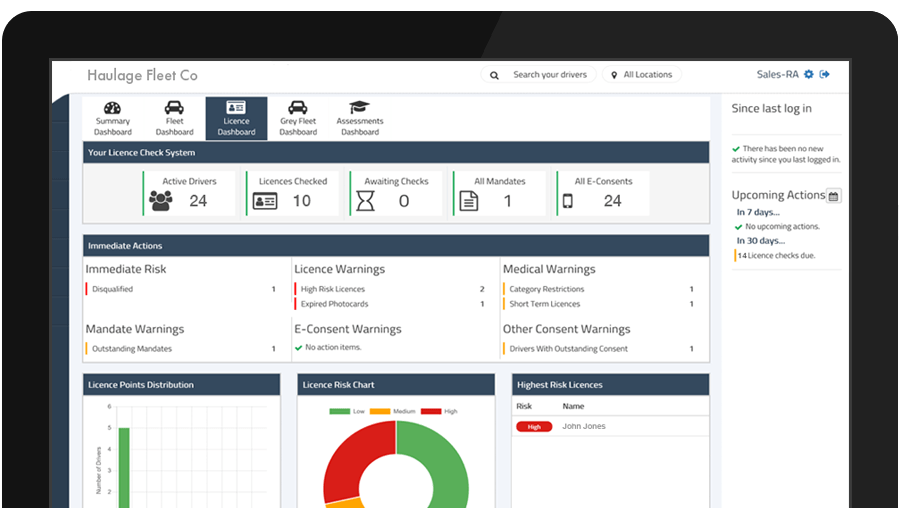This screenshot has height=508, width=900.
Task: Click the All Mandates document icon
Action: click(x=469, y=201)
